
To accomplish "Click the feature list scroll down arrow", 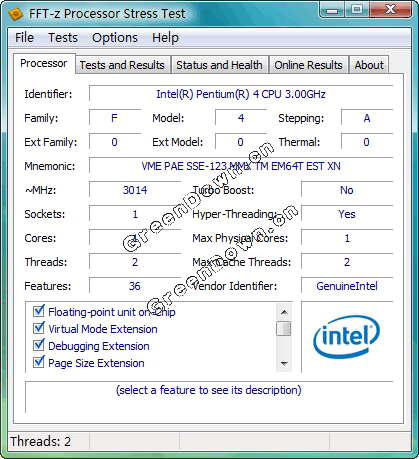I will pos(284,363).
